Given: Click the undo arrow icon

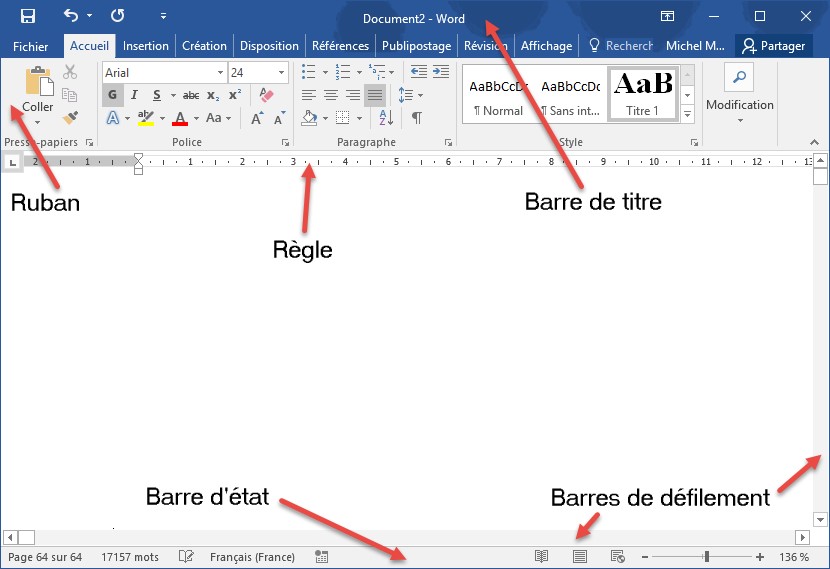Looking at the screenshot, I should (x=71, y=16).
